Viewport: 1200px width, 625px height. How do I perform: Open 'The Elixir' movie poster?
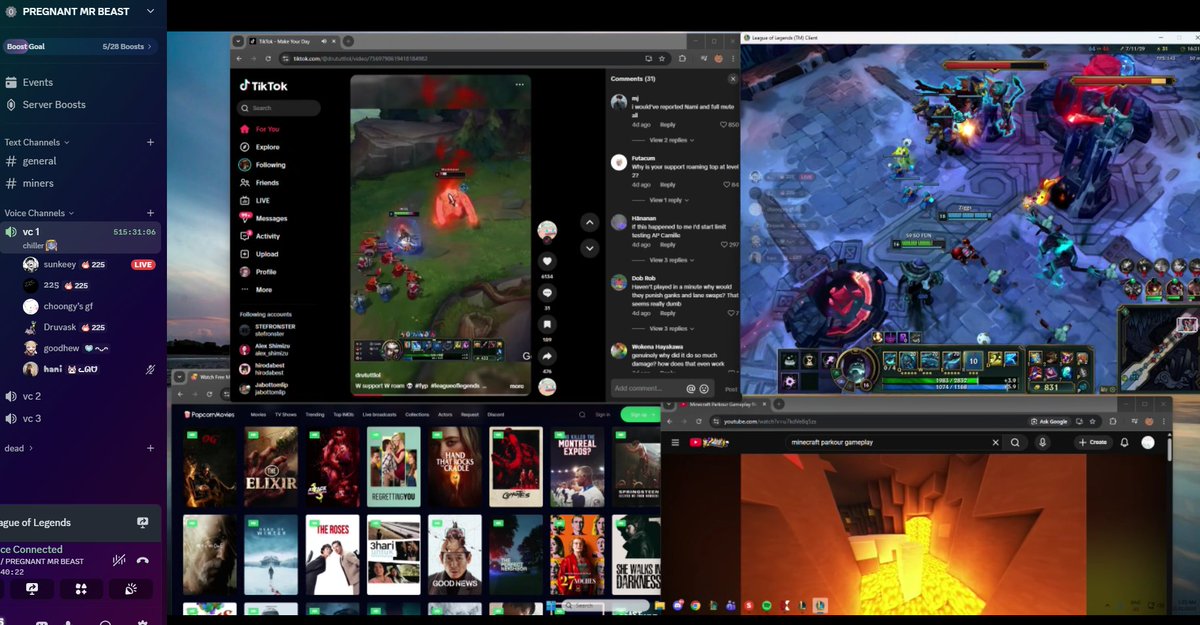pyautogui.click(x=271, y=467)
